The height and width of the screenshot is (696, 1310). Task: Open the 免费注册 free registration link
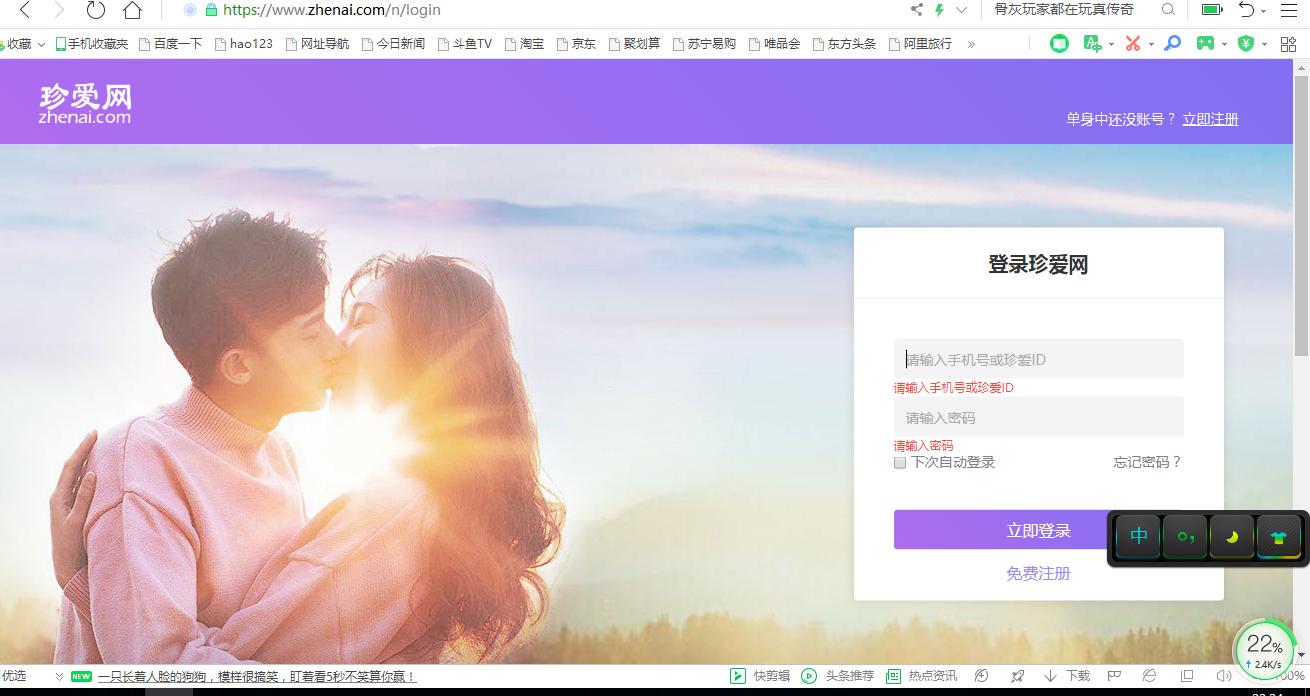[1038, 573]
